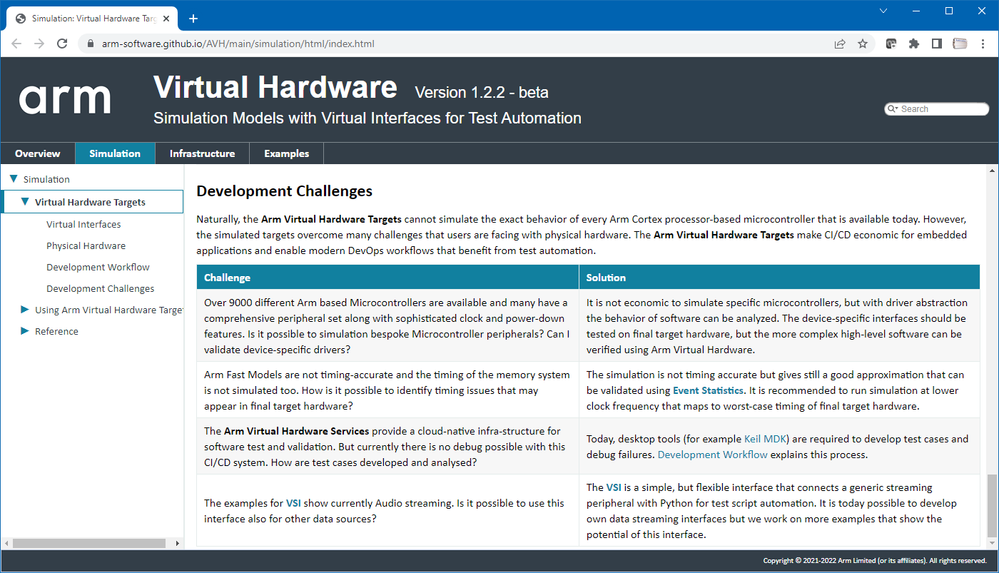Open Development Workflow in the sidebar
999x573 pixels.
click(x=98, y=267)
